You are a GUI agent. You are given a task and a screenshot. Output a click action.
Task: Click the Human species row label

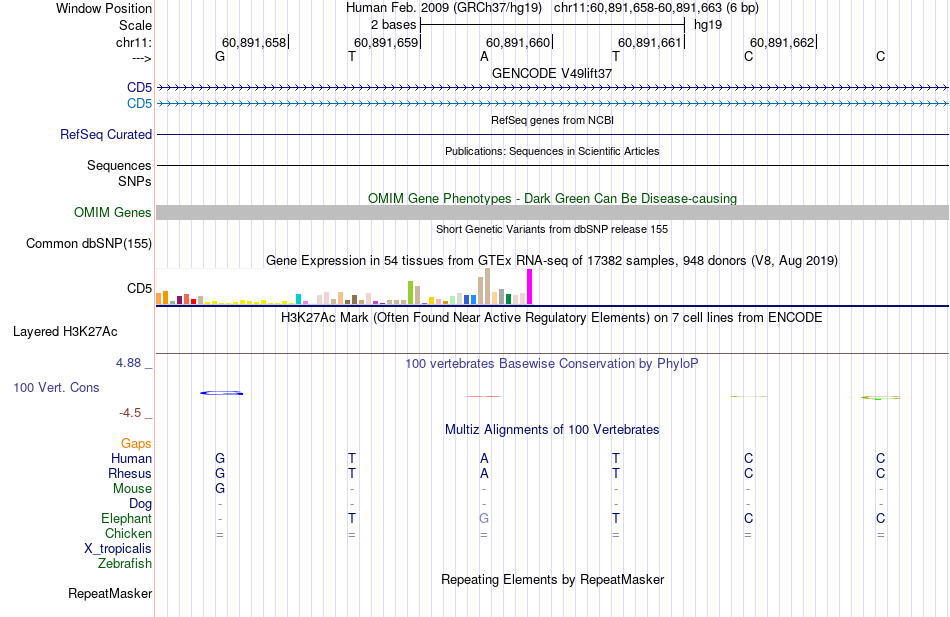(131, 458)
